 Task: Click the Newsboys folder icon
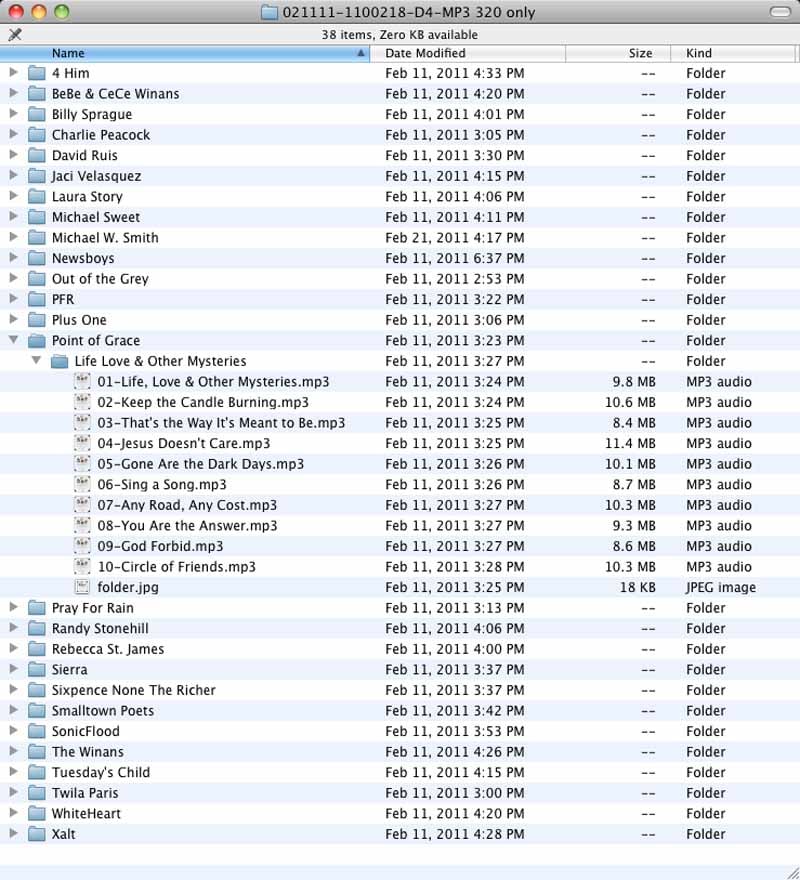pyautogui.click(x=37, y=258)
